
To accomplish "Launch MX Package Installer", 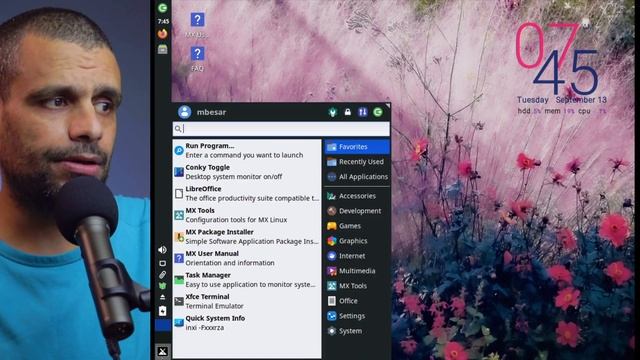I will tap(247, 237).
